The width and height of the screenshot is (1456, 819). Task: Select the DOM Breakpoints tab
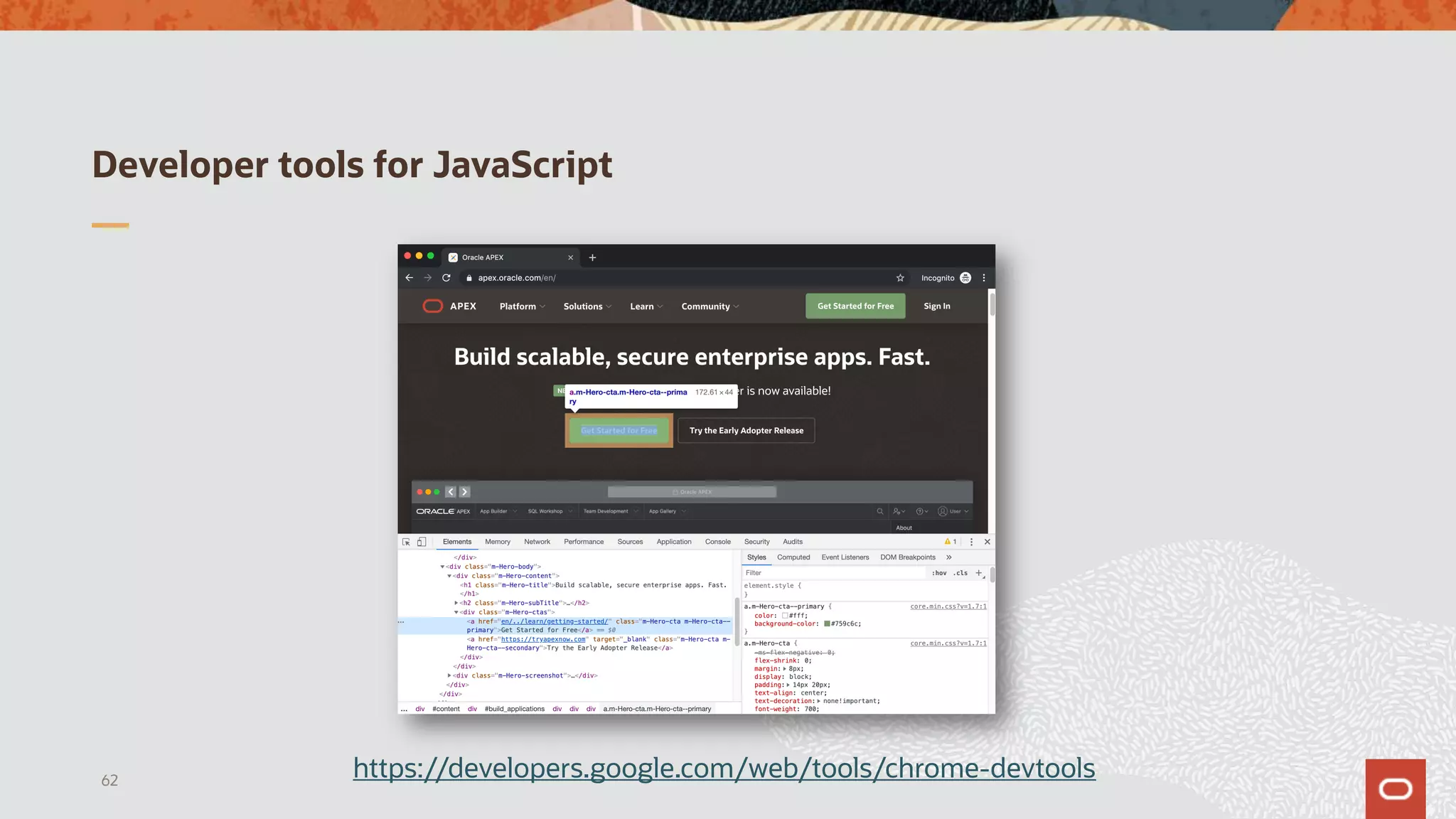(x=908, y=557)
